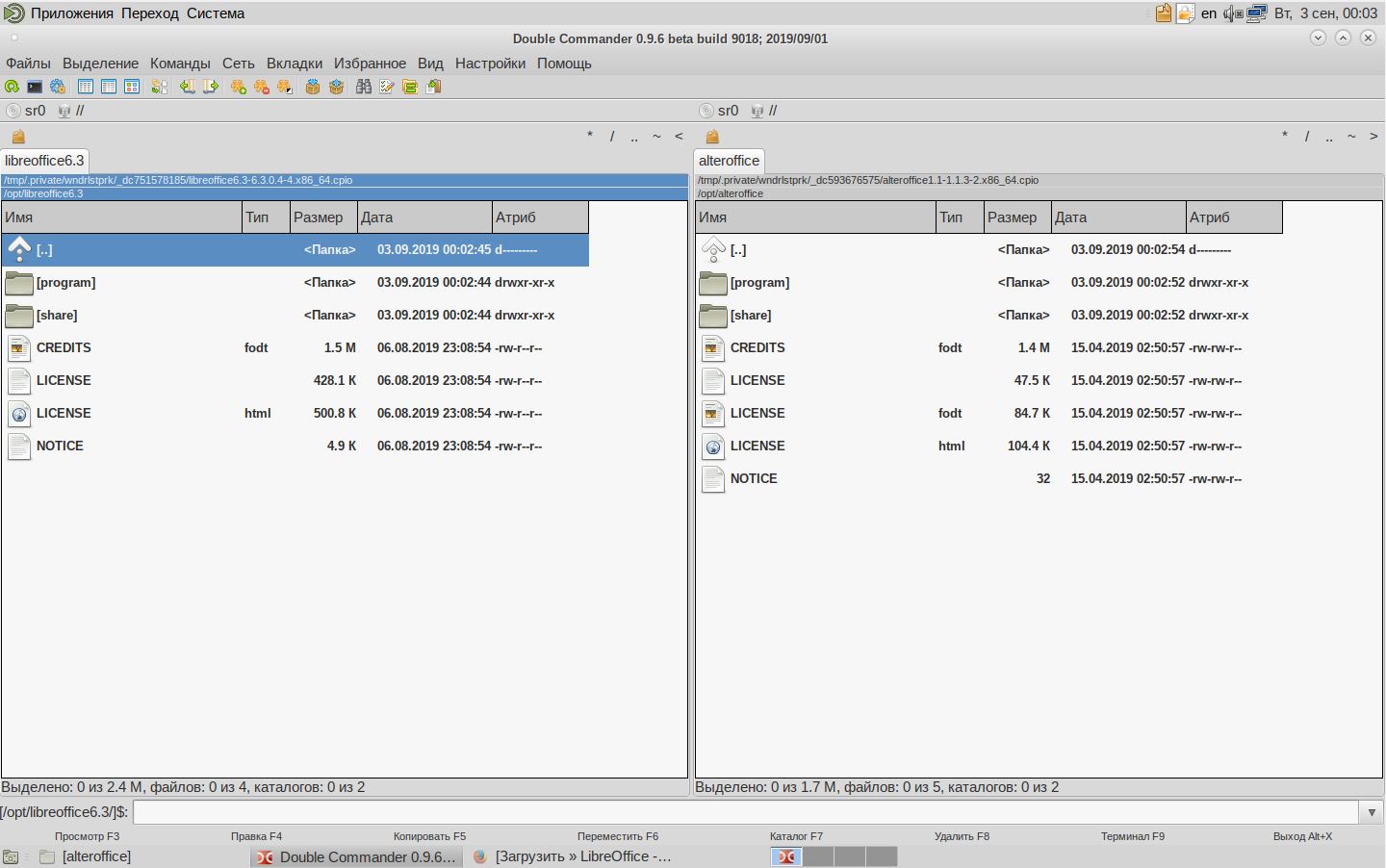
Task: Open file search with the binoculars icon
Action: 364,87
